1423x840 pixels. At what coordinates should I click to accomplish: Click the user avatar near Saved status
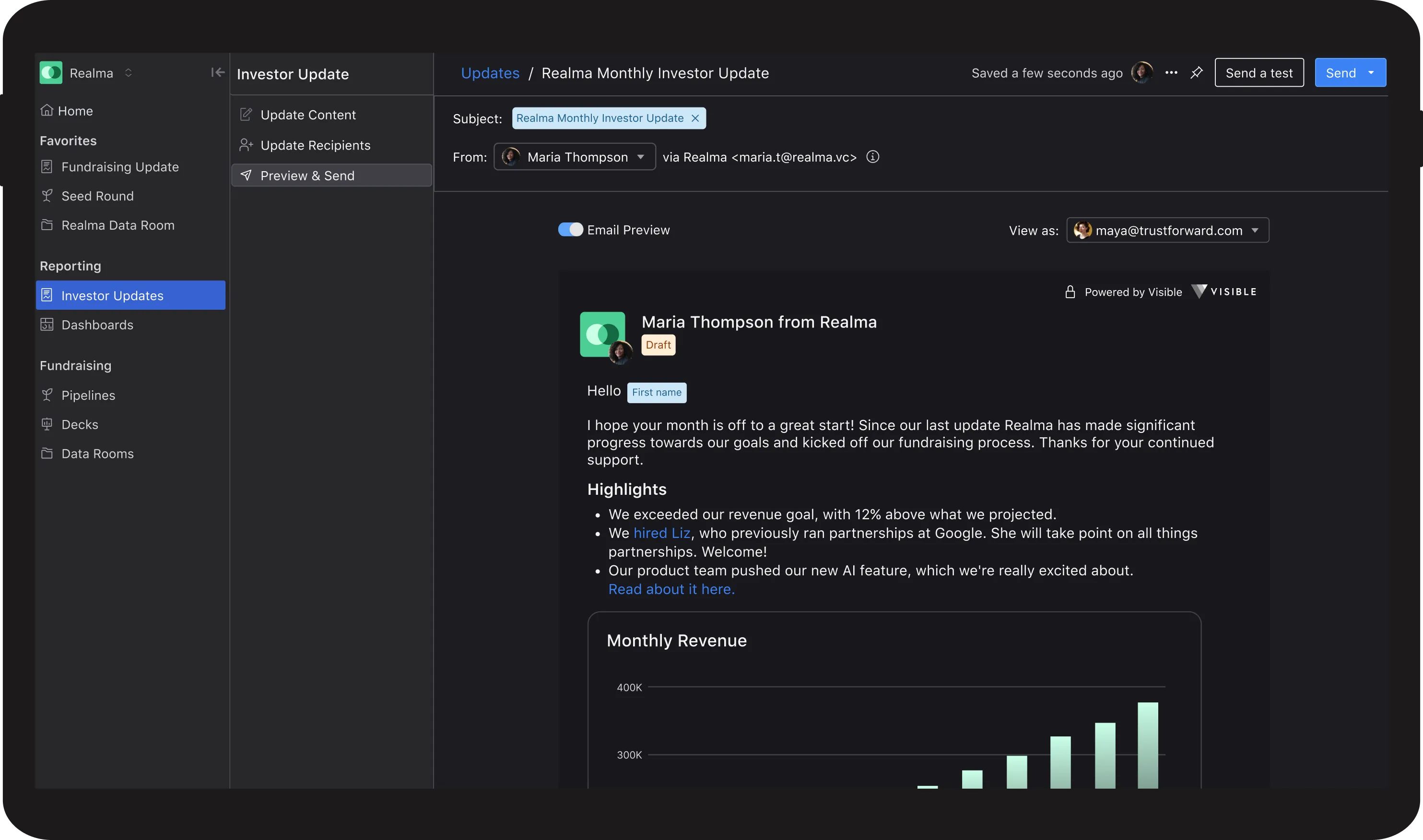click(1141, 73)
